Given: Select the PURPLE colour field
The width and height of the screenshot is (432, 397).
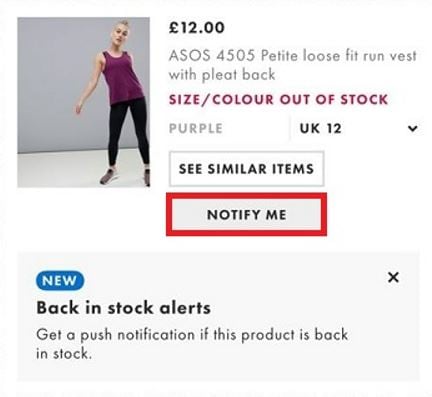Looking at the screenshot, I should [x=228, y=128].
